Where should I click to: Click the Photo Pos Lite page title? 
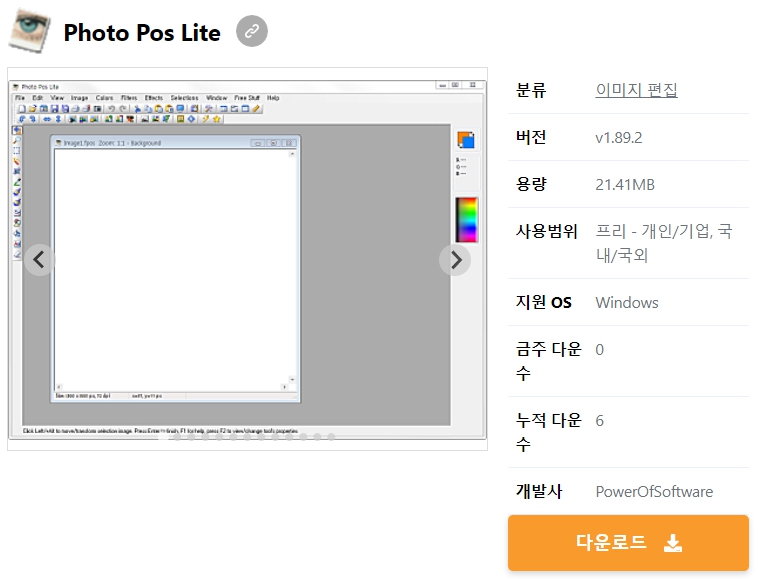142,32
